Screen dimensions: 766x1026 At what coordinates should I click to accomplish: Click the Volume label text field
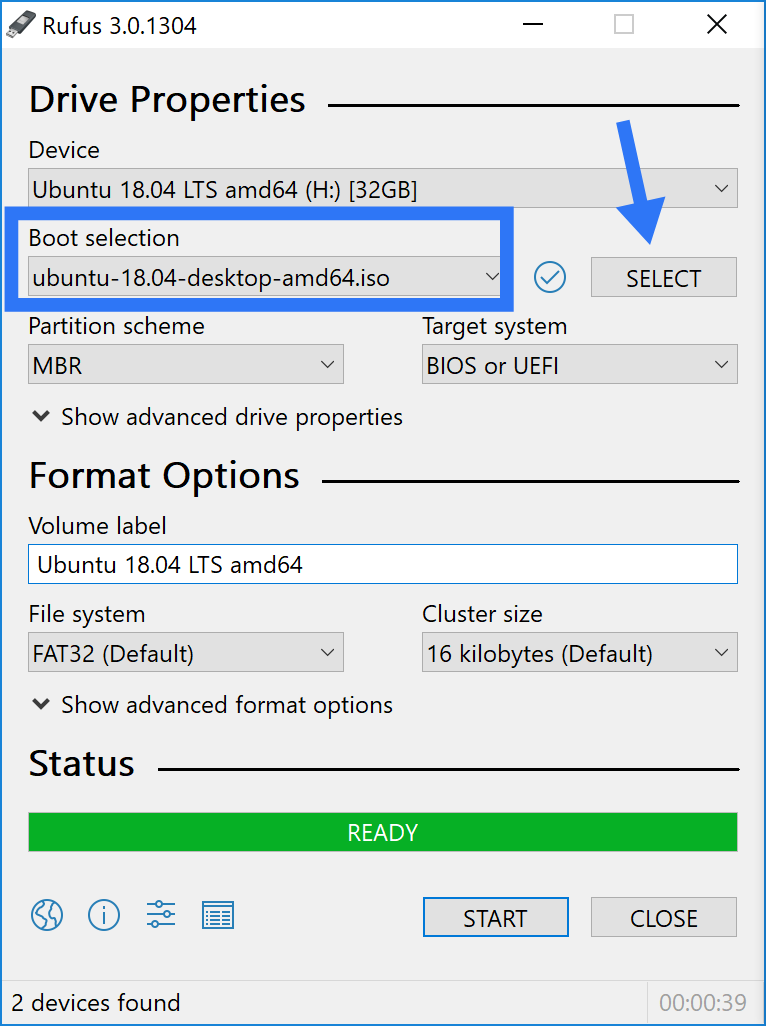pos(383,564)
